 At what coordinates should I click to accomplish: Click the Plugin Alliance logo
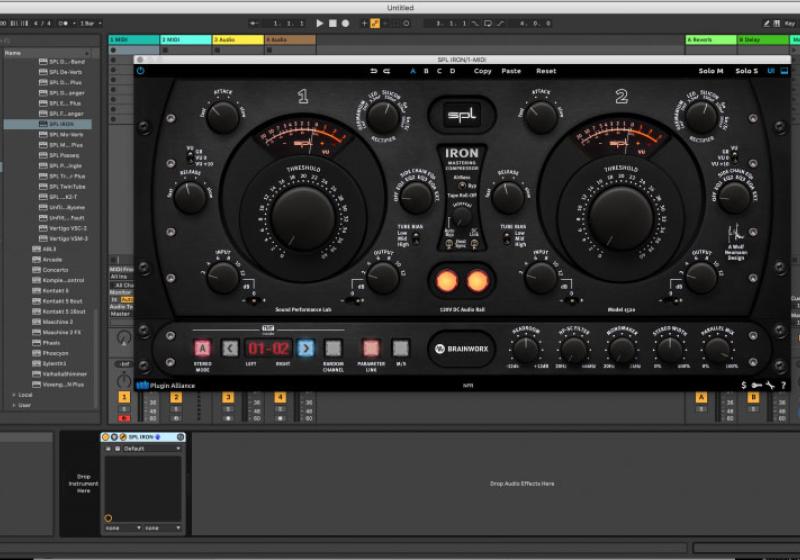click(x=166, y=386)
